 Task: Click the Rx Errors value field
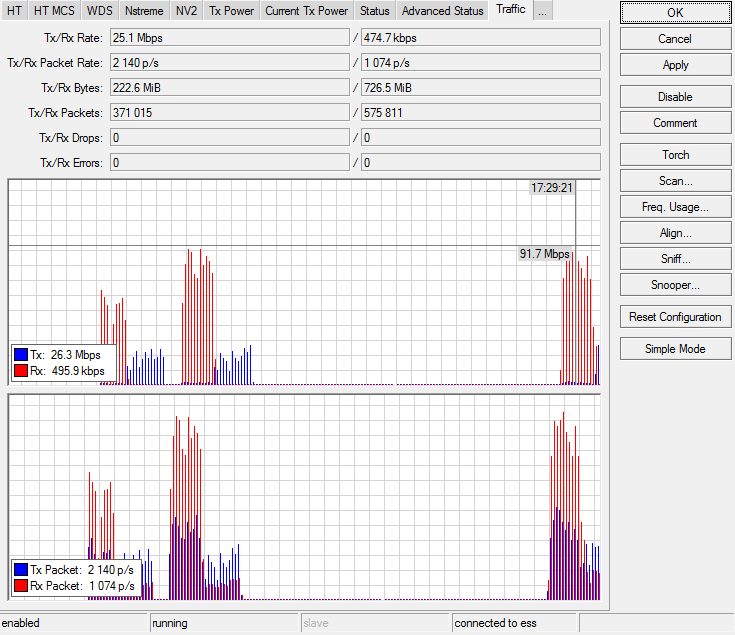pyautogui.click(x=481, y=163)
